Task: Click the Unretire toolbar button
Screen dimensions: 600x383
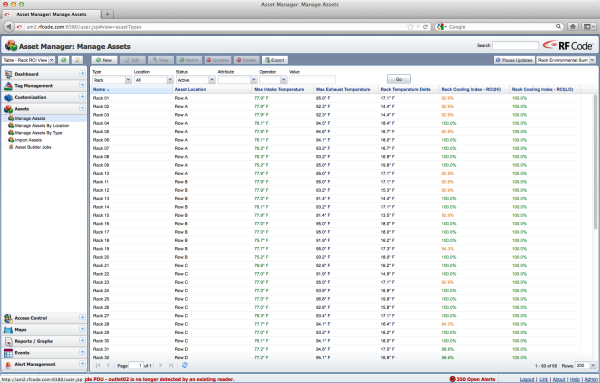Action: tap(217, 60)
